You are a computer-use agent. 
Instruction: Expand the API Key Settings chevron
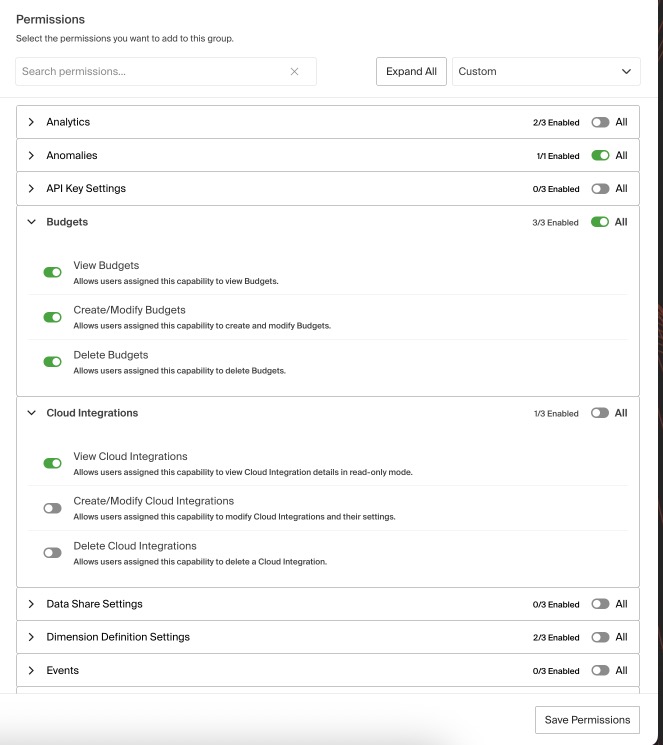coord(31,189)
